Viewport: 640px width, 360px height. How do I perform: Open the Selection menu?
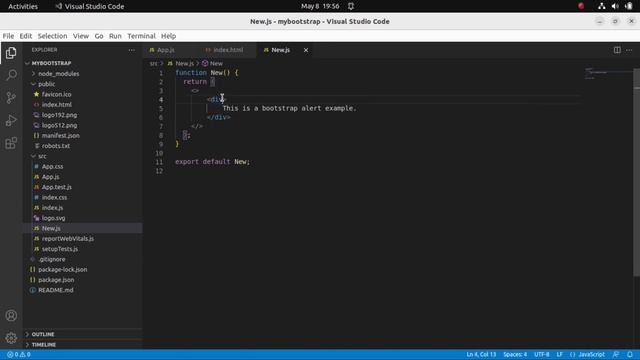(x=52, y=36)
